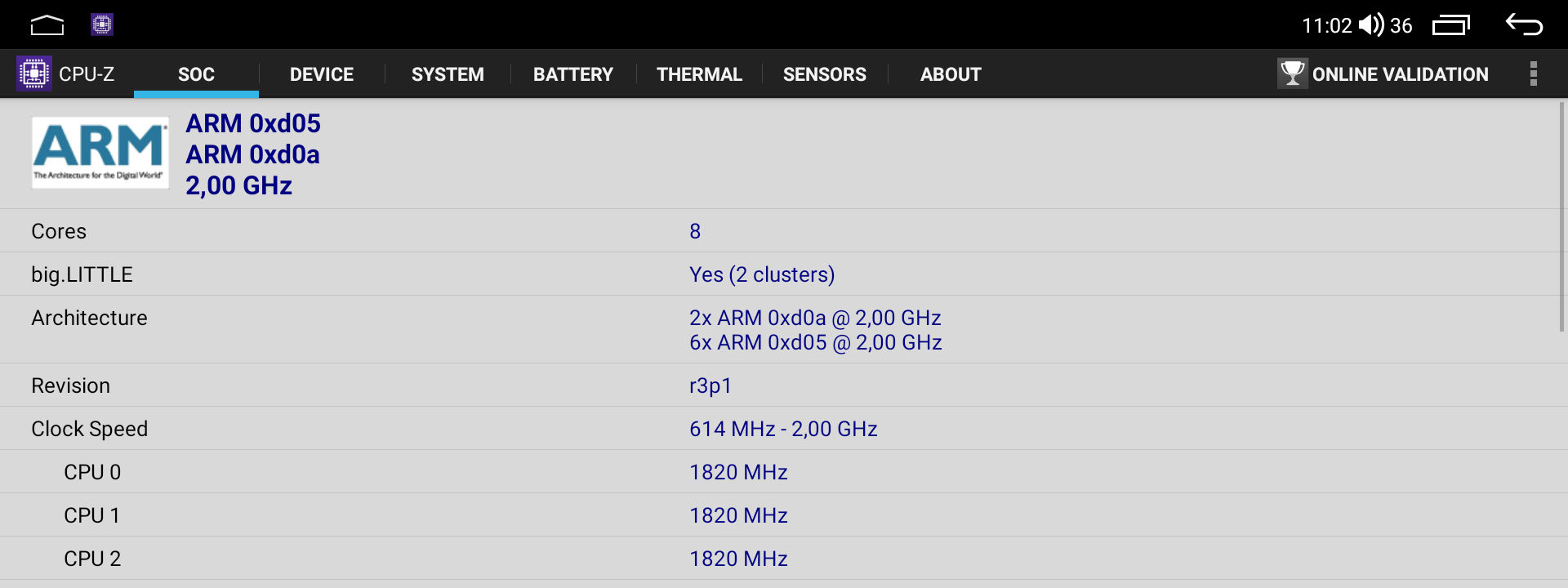The width and height of the screenshot is (1568, 588).
Task: Click the trophy validation icon
Action: [x=1293, y=73]
